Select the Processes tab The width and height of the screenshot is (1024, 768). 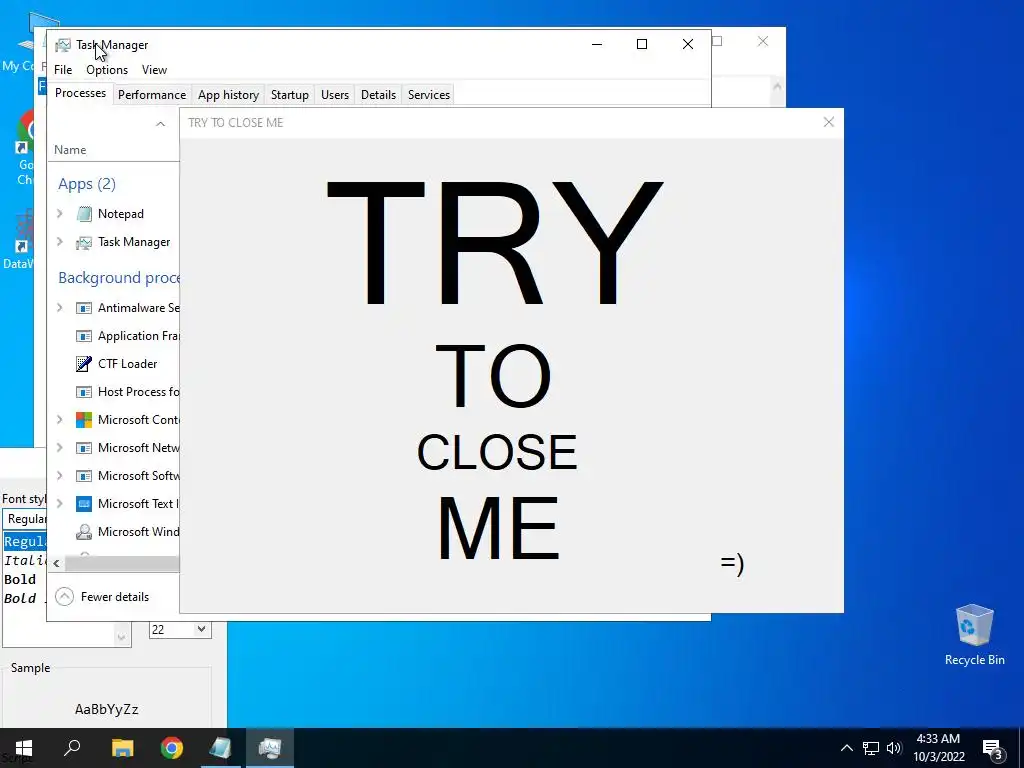pos(80,93)
